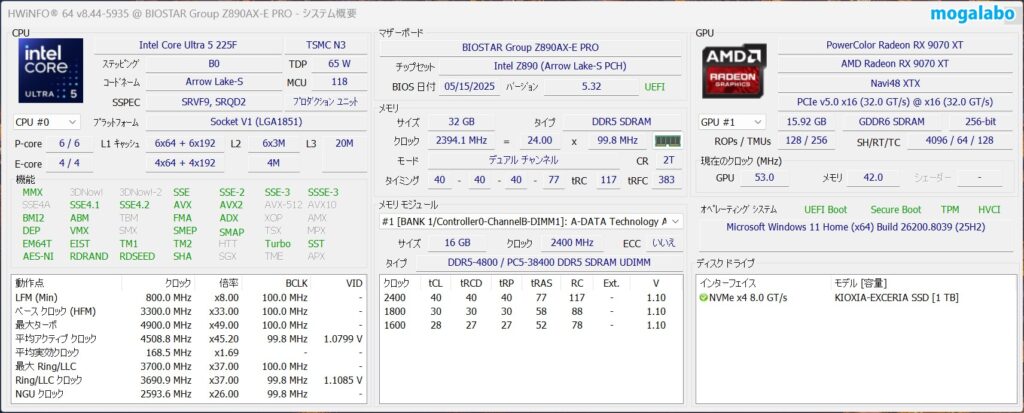Click the memory size 32 GB field
Image resolution: width=1024 pixels, height=413 pixels.
coord(462,122)
